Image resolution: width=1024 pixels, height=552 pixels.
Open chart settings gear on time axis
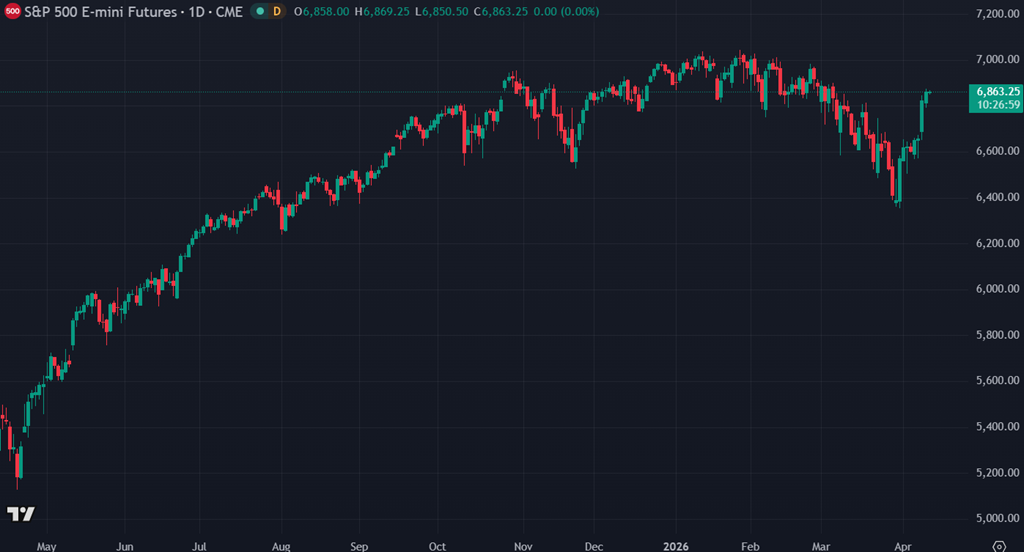pos(996,546)
